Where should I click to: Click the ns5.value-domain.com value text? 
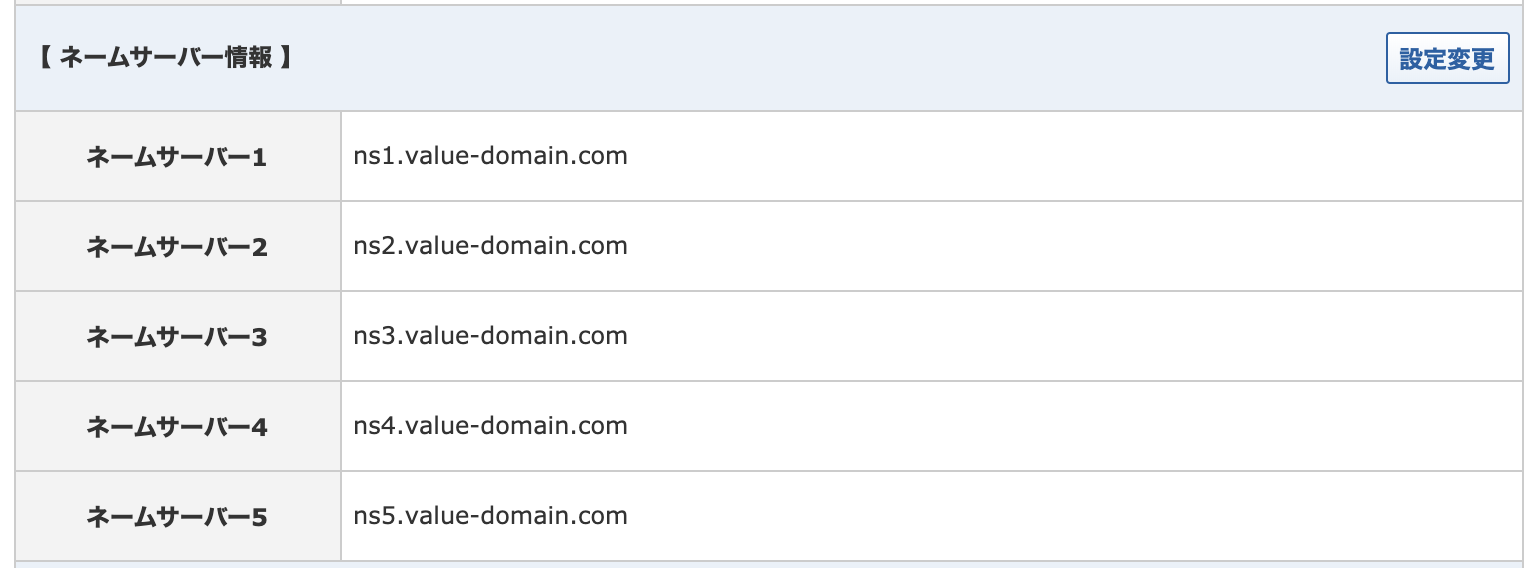tap(490, 516)
